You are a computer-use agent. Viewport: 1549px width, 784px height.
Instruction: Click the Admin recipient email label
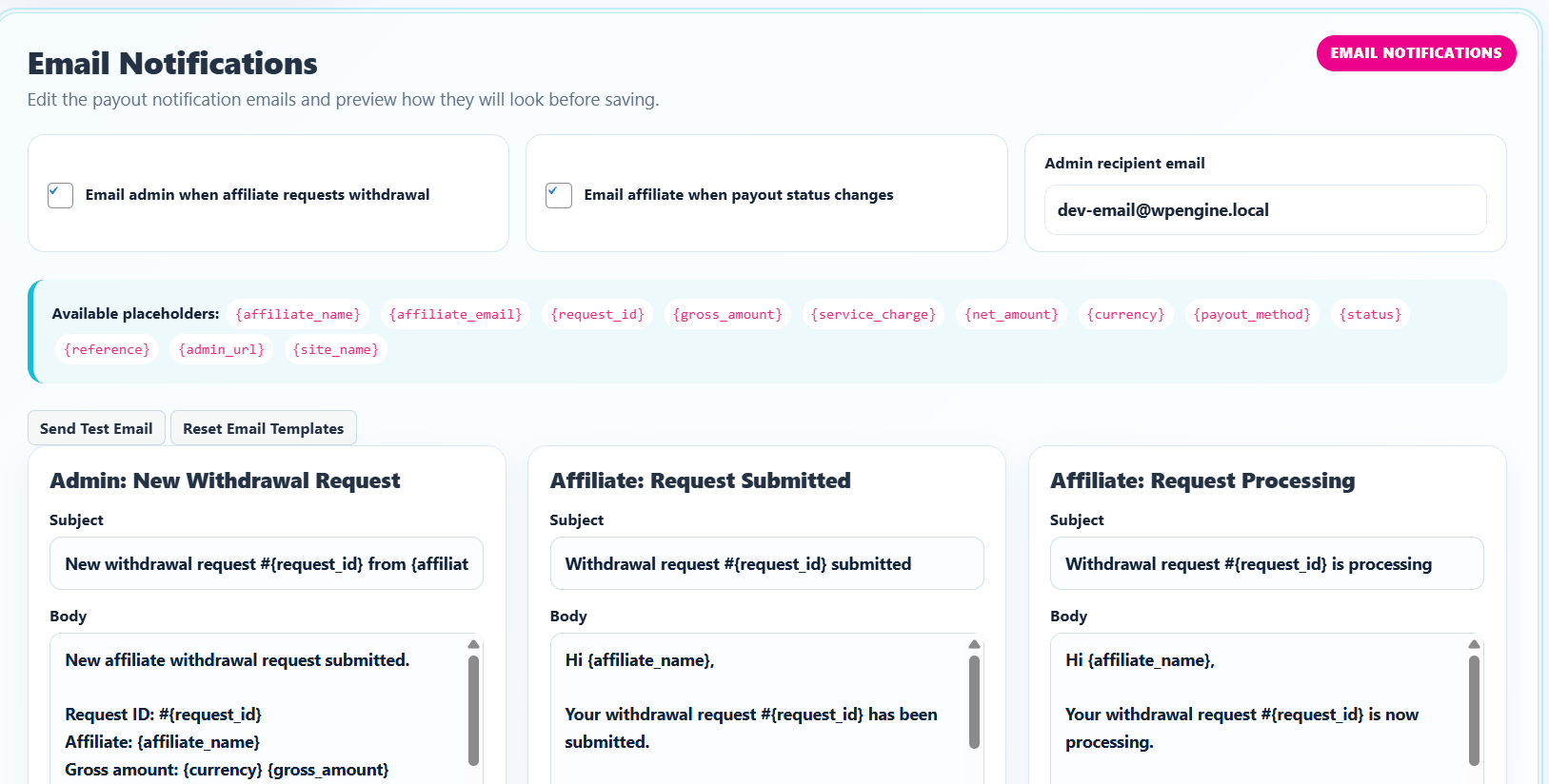(x=1124, y=164)
